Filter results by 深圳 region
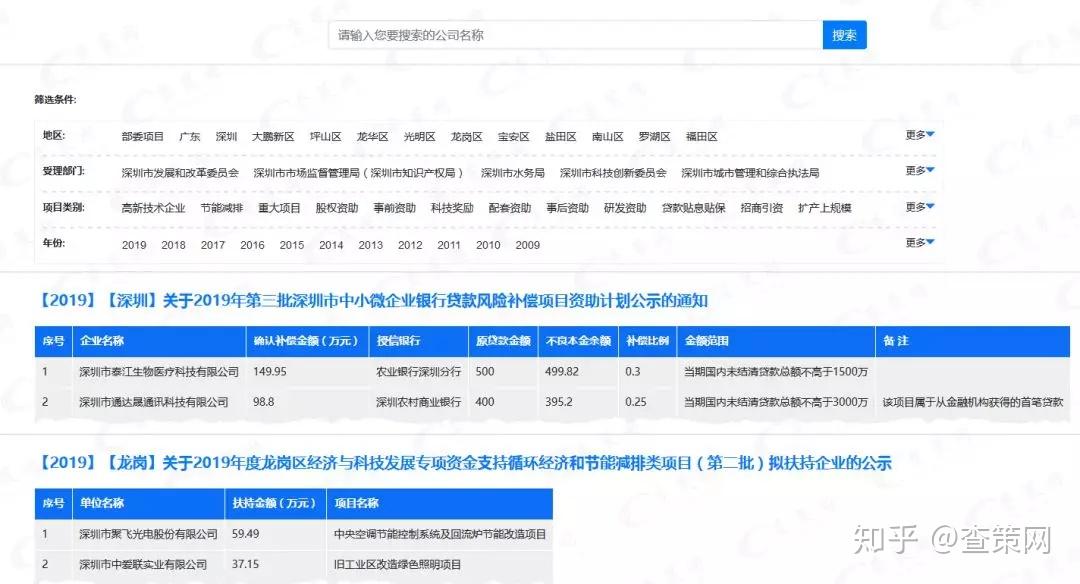 tap(226, 136)
